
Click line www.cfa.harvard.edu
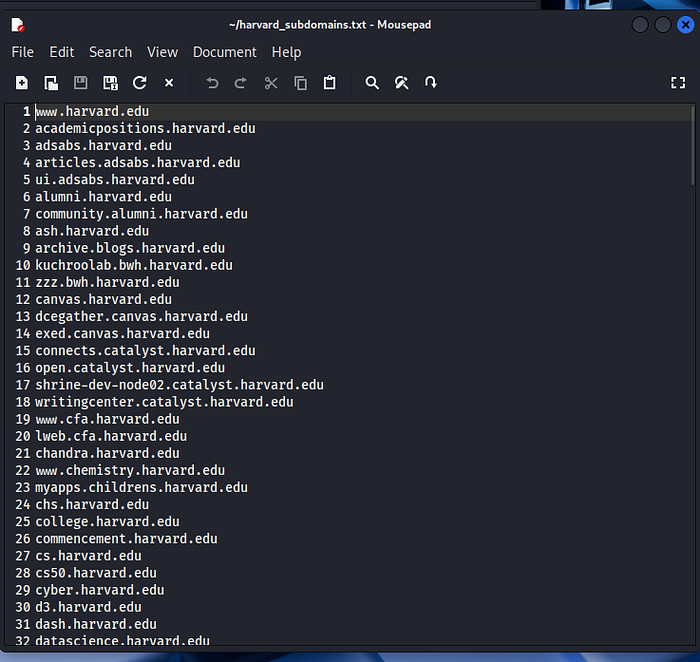tap(108, 419)
